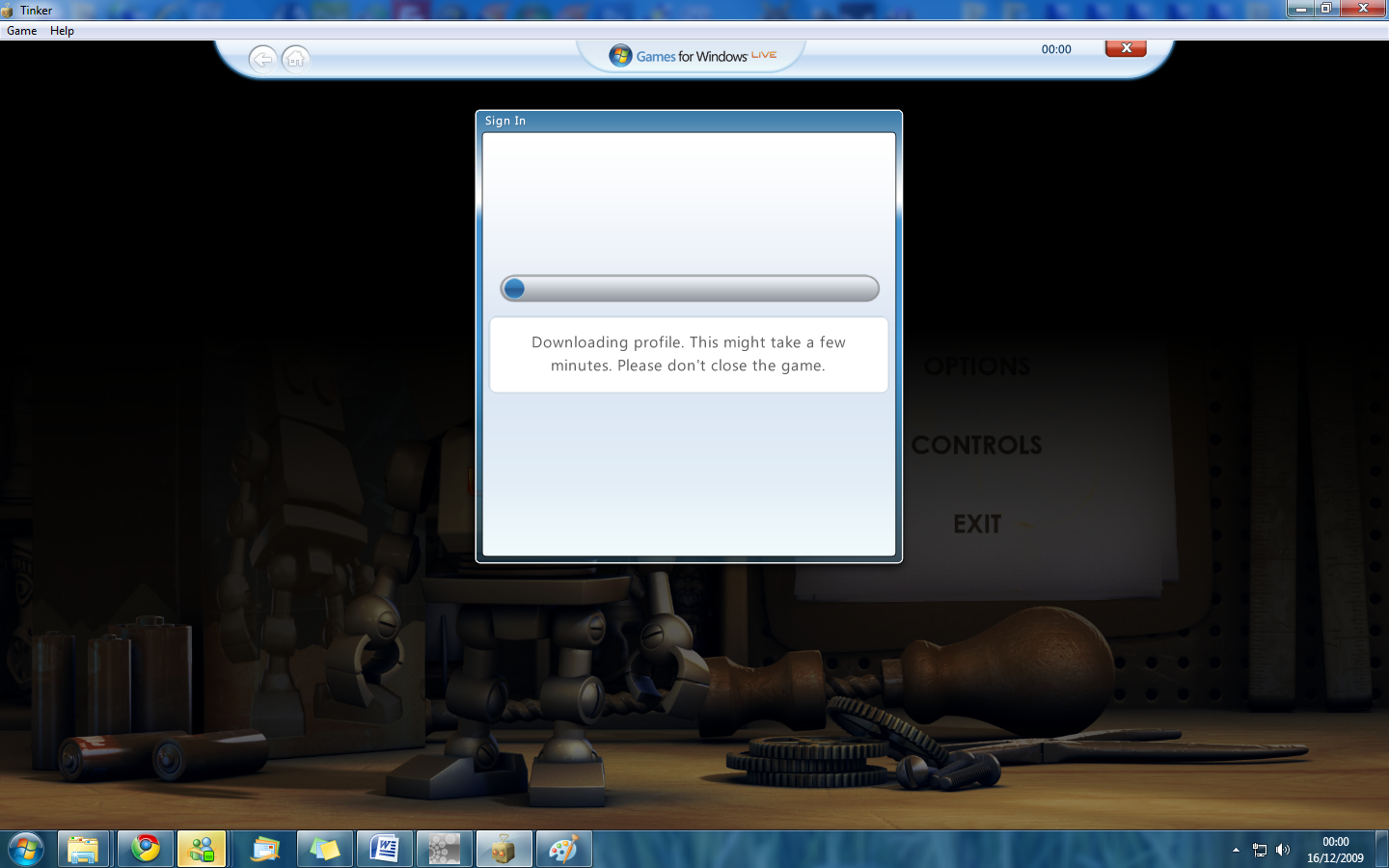Screen dimensions: 1389x868
Task: Click the Games for Windows LIVE back arrow
Action: pyautogui.click(x=262, y=59)
